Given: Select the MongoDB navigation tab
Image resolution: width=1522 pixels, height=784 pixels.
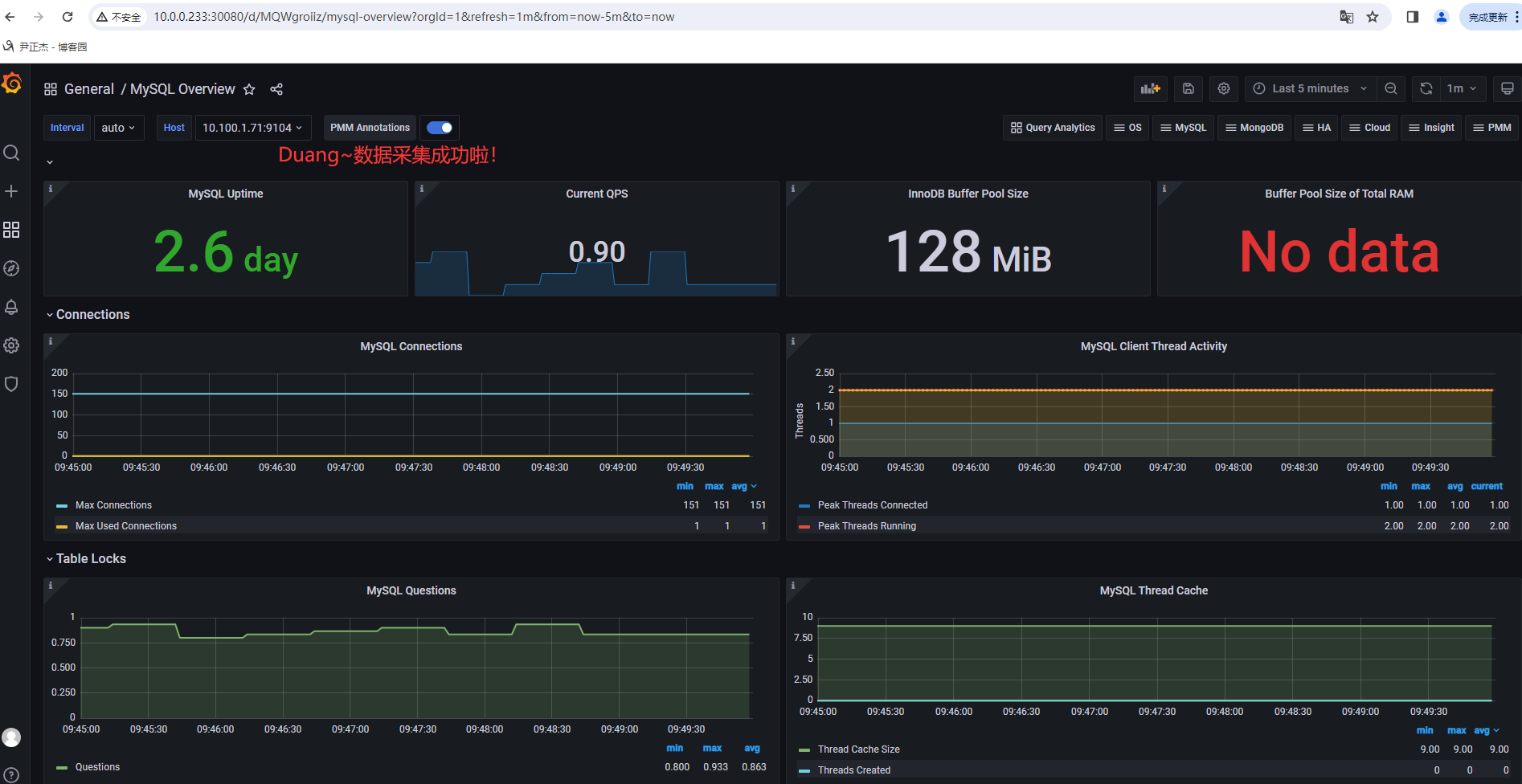Looking at the screenshot, I should pyautogui.click(x=1254, y=127).
